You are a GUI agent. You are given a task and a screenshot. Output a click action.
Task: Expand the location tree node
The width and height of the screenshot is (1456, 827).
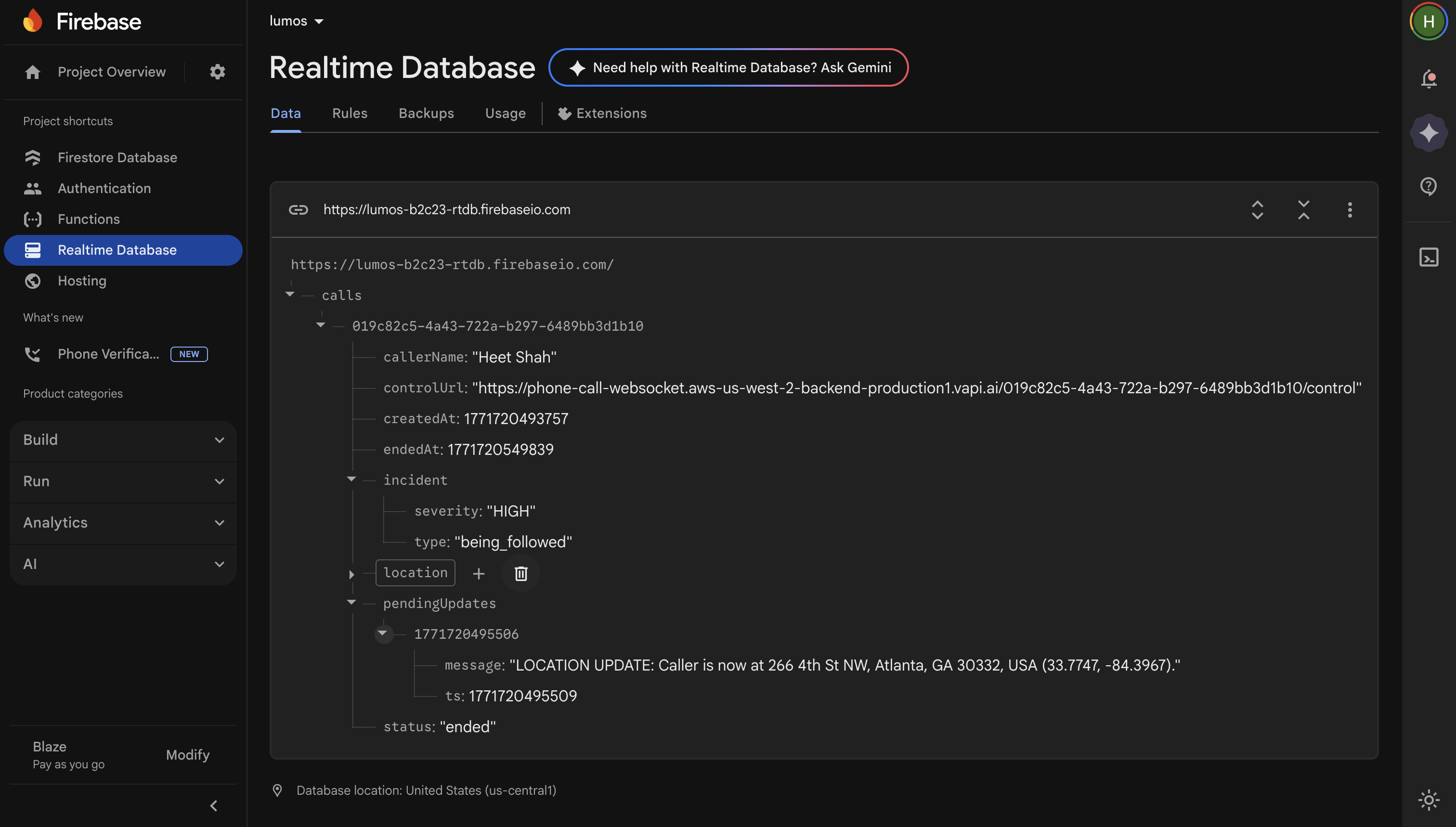[x=351, y=574]
